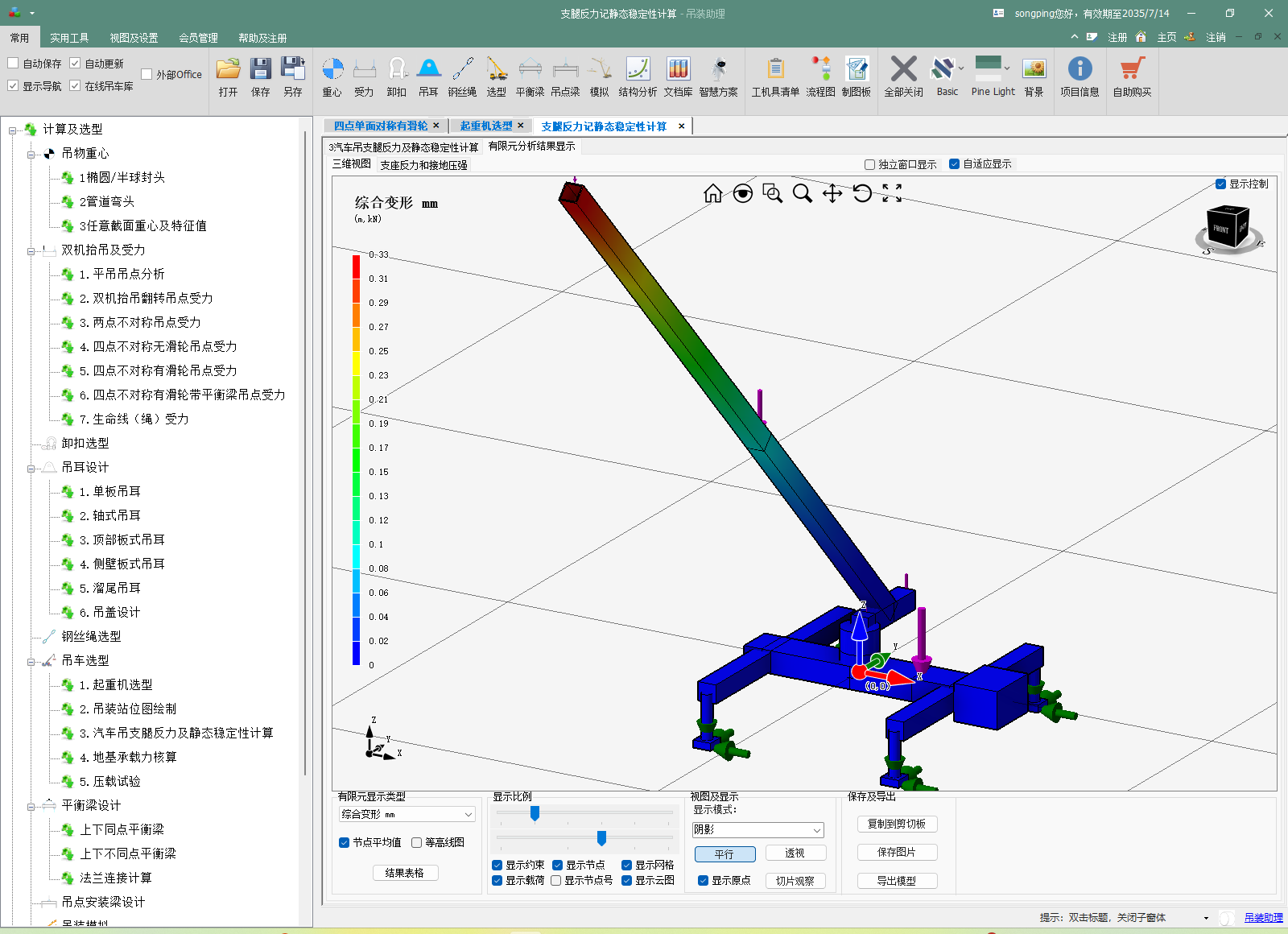Open the 流程图 flowchart tool

(x=821, y=77)
